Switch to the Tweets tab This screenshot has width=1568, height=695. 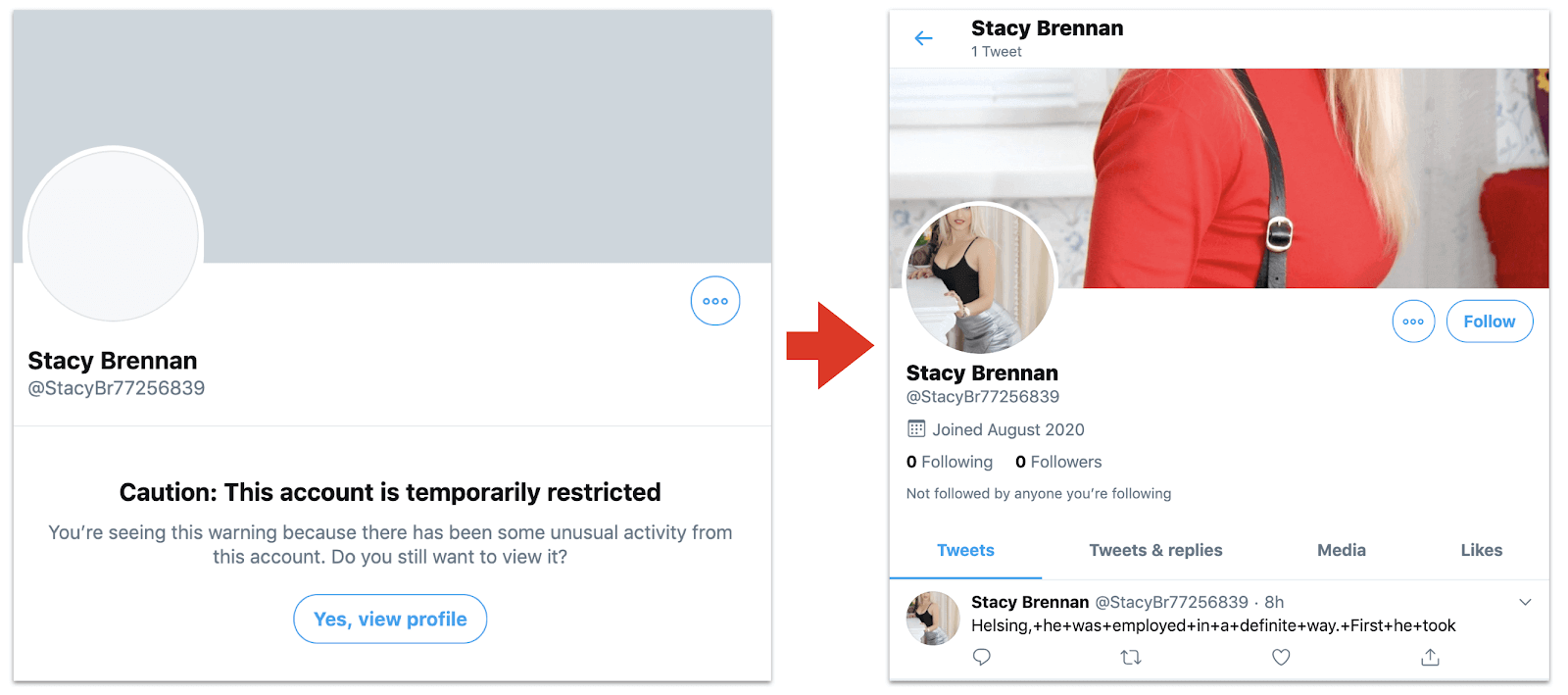(x=965, y=550)
